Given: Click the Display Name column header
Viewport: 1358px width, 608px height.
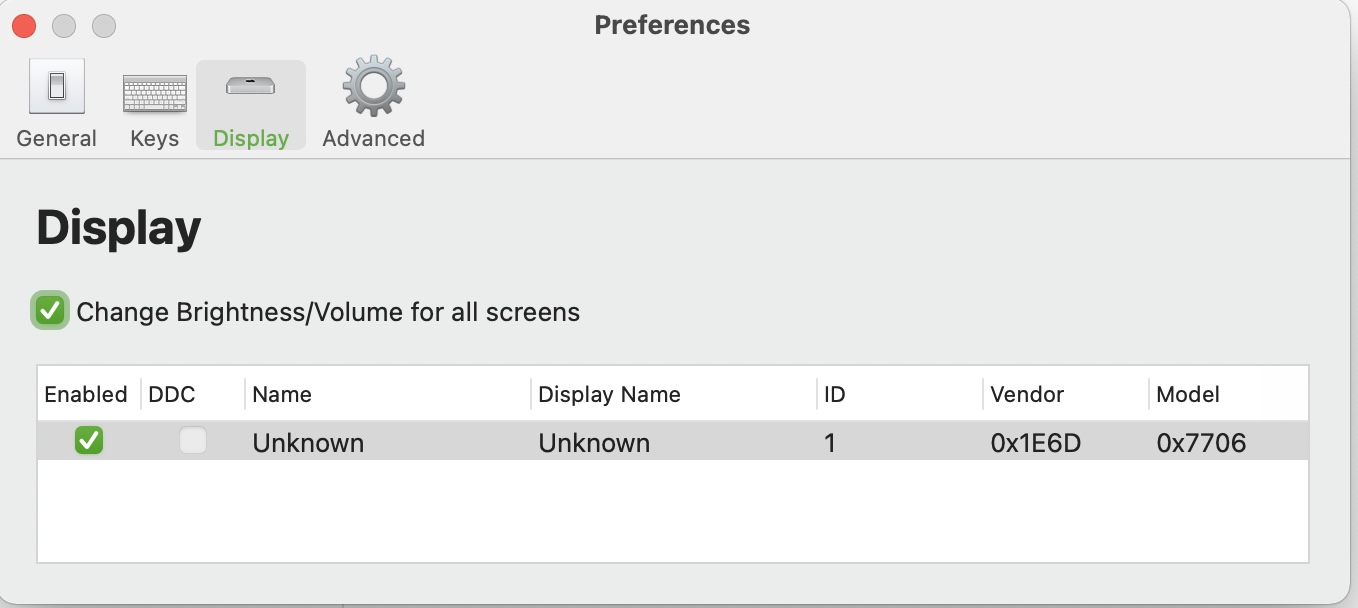Looking at the screenshot, I should coord(609,394).
